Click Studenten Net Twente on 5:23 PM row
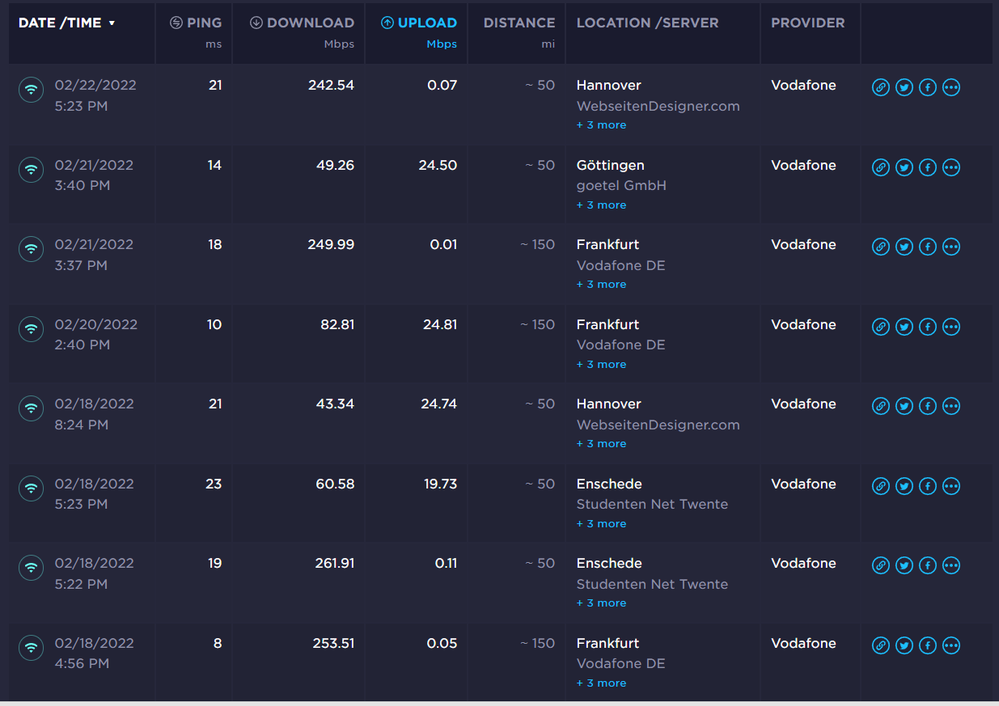This screenshot has height=706, width=999. pos(652,504)
